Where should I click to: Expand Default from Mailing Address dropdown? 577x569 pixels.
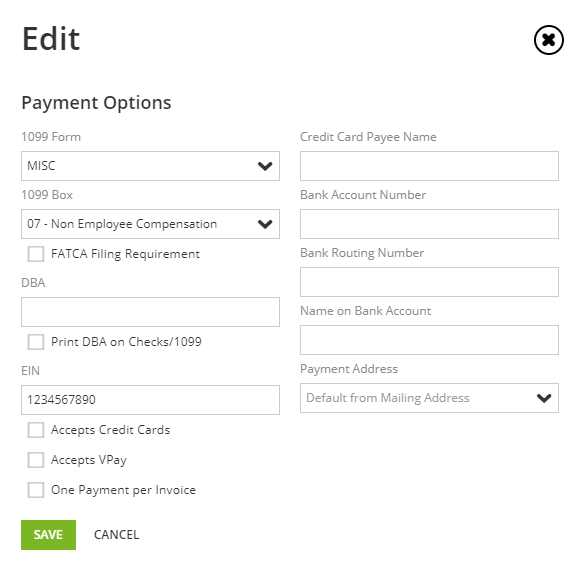(x=429, y=398)
